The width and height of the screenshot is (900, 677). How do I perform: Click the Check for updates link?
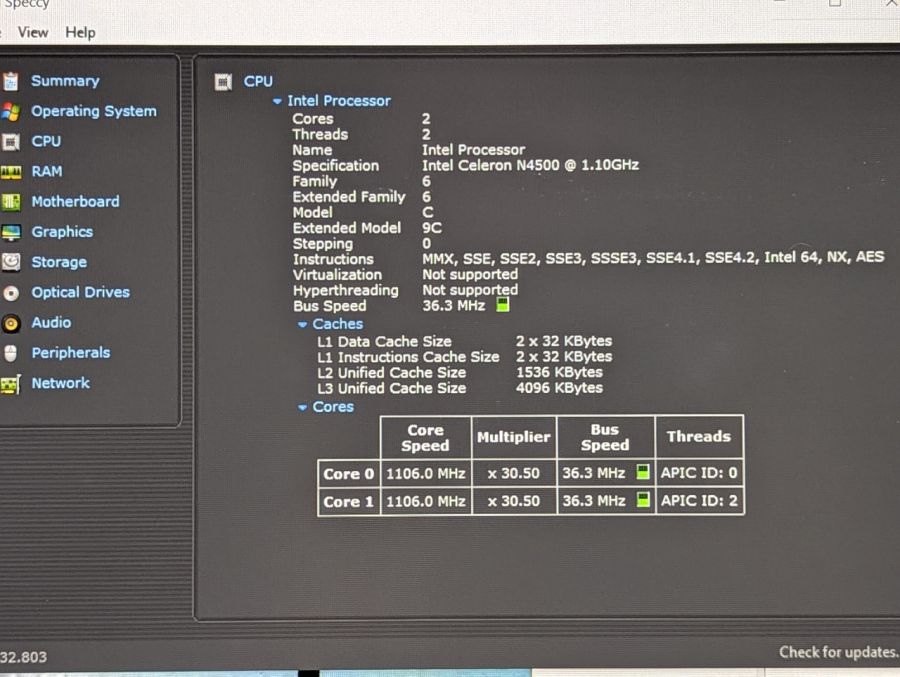pyautogui.click(x=839, y=652)
